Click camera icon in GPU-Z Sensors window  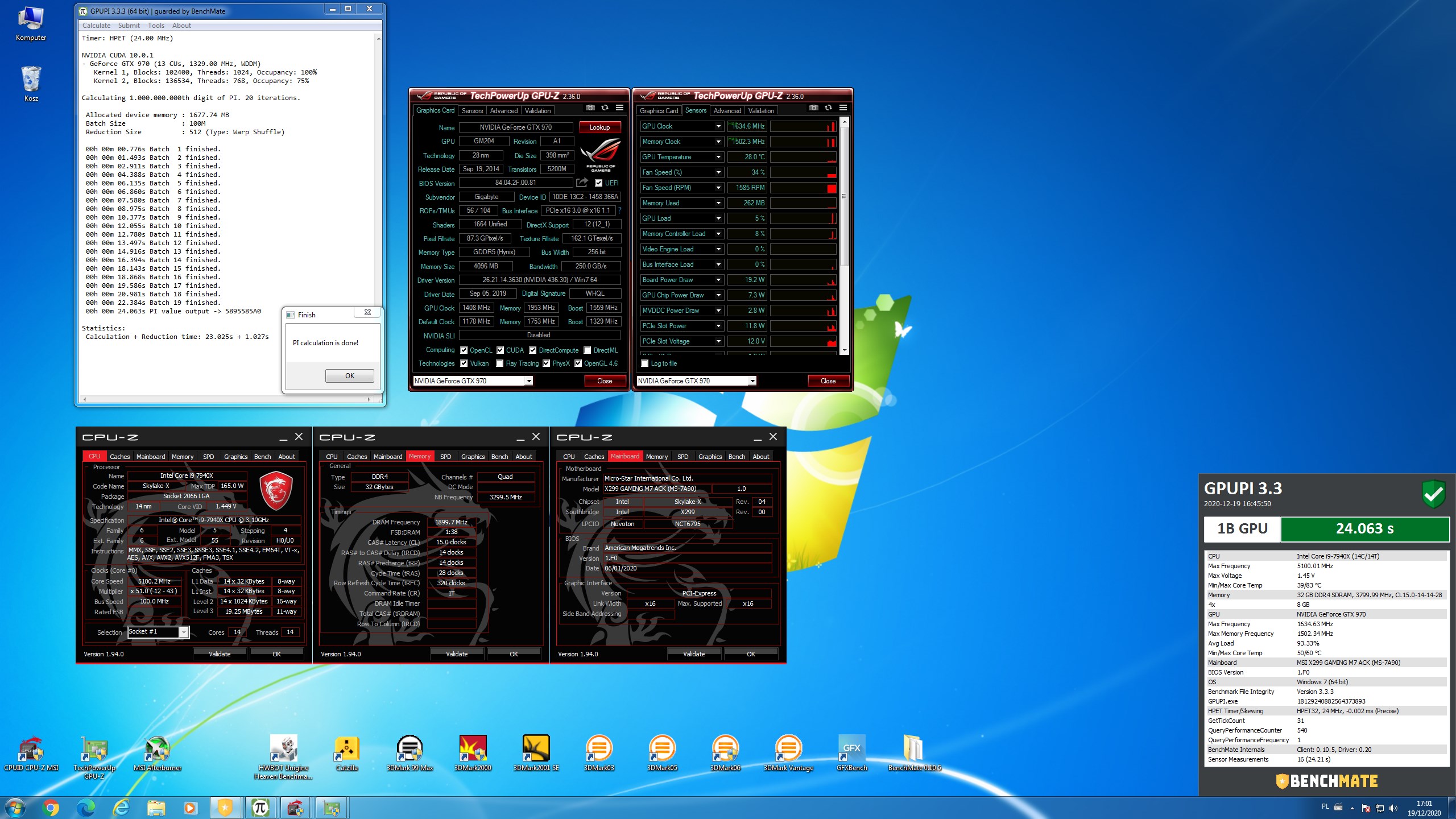pos(814,108)
